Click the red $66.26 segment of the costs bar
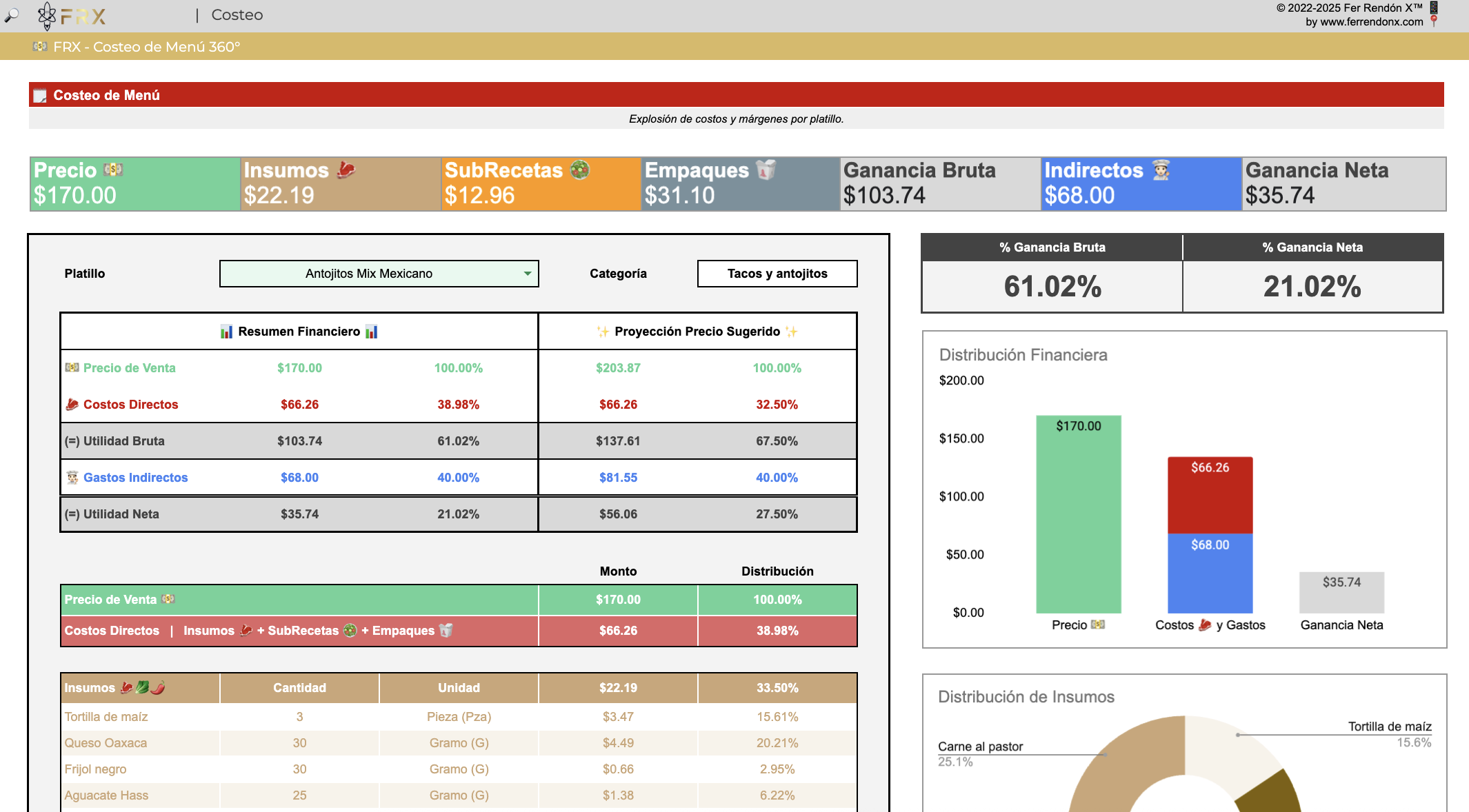The width and height of the screenshot is (1469, 812). point(1210,495)
